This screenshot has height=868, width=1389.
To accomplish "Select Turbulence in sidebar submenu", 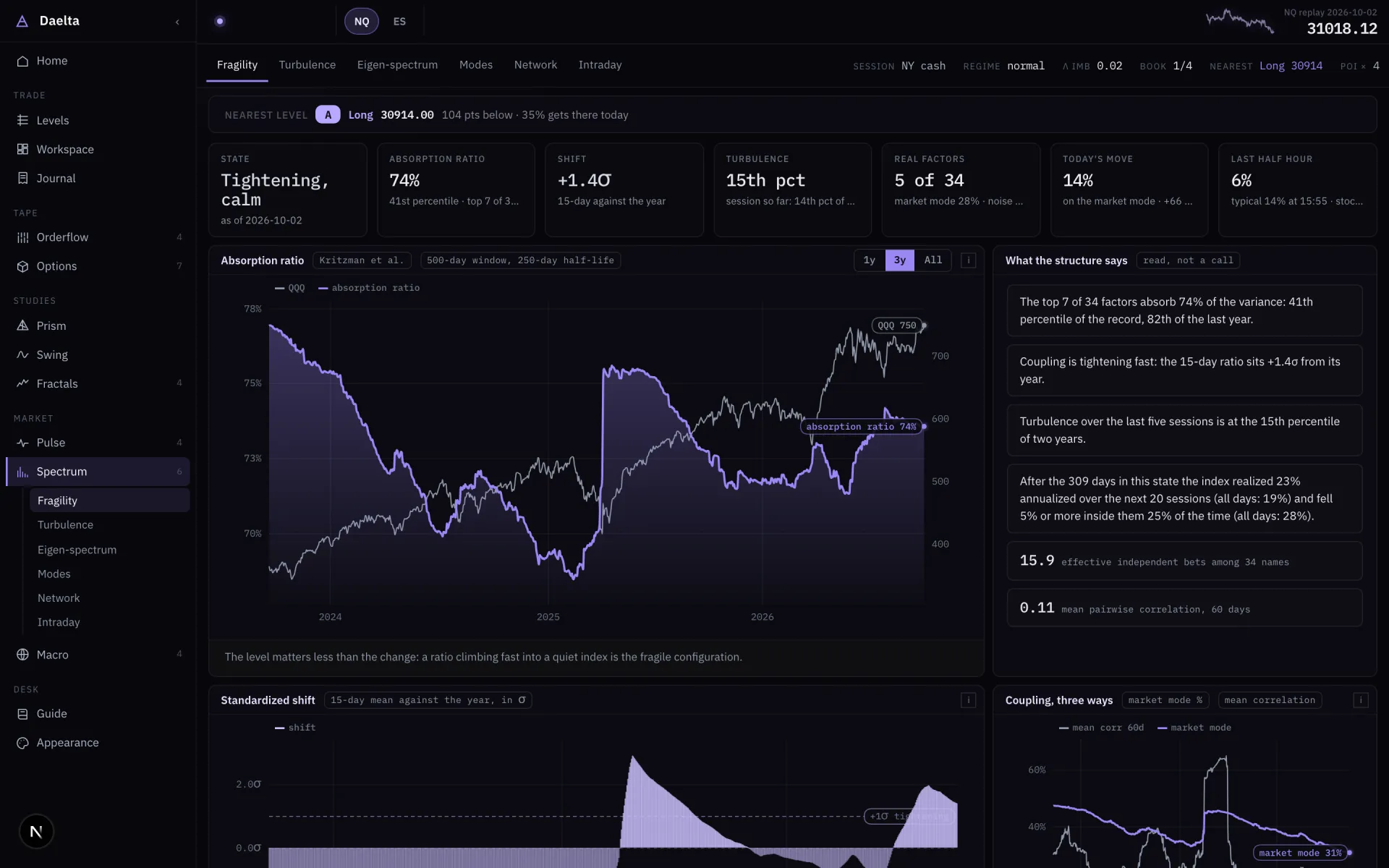I will (x=109, y=525).
